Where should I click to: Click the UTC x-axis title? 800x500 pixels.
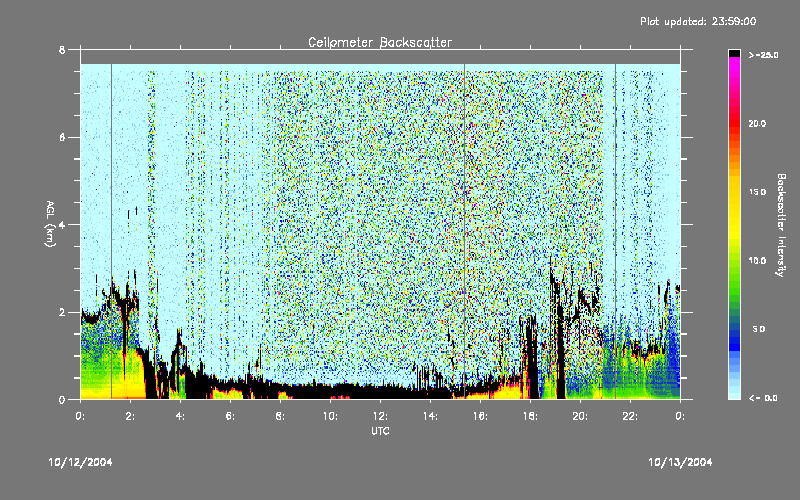tap(380, 431)
